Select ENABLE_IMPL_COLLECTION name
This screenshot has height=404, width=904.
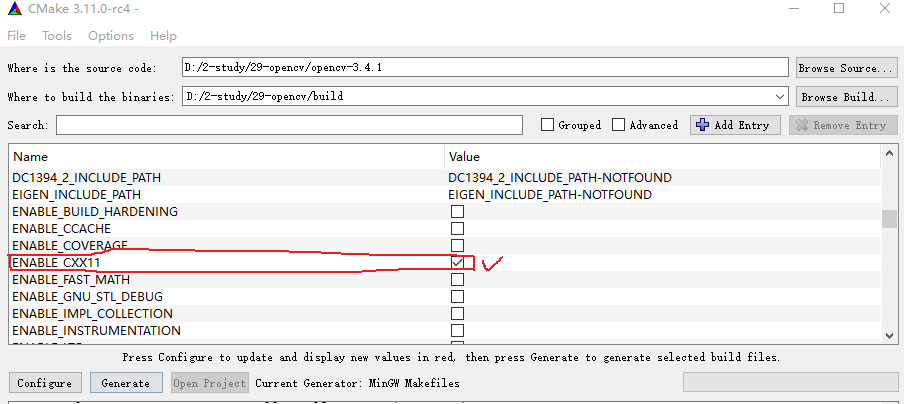click(92, 314)
